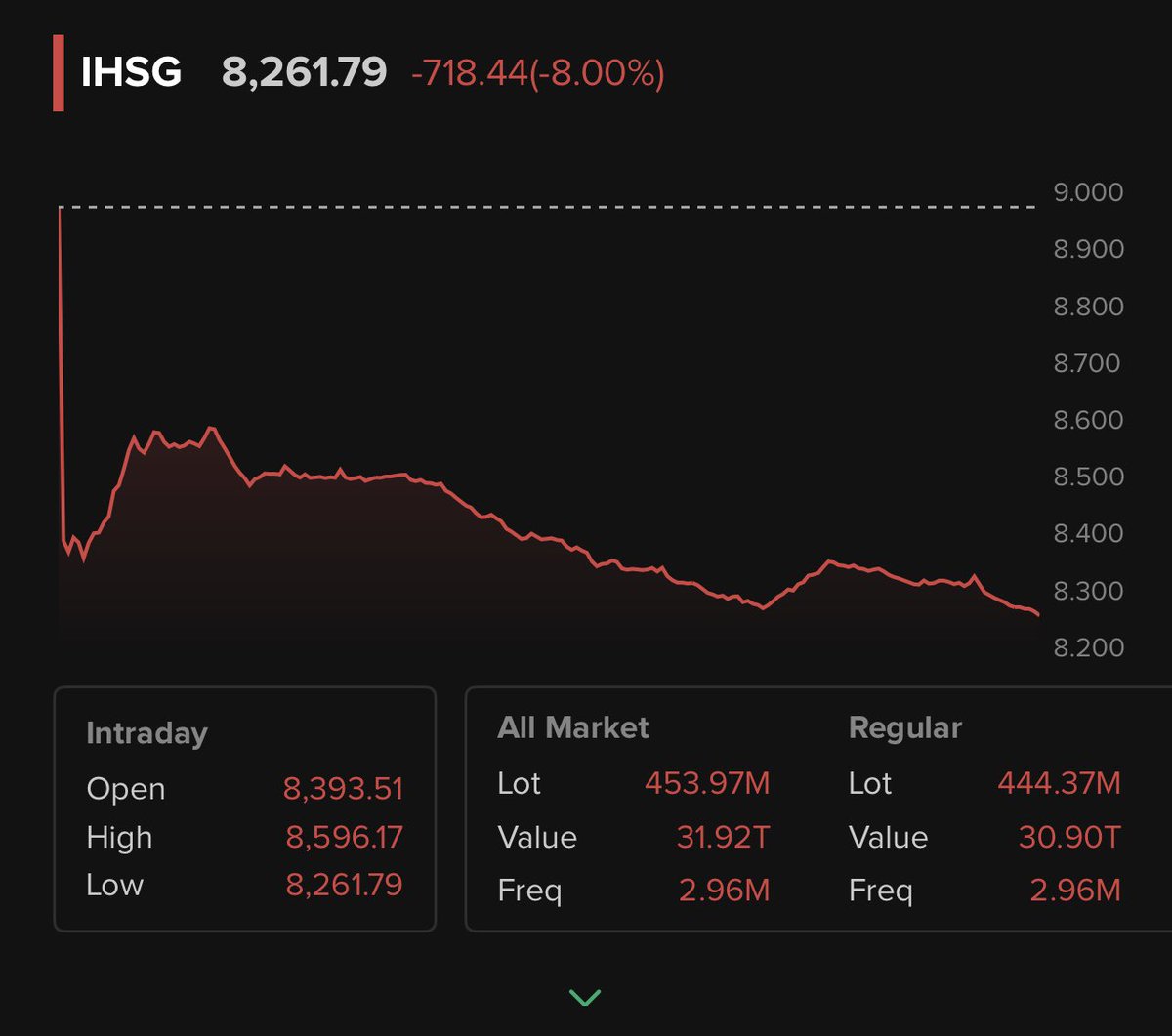
Task: Click the 8.400 axis label
Action: point(1089,534)
